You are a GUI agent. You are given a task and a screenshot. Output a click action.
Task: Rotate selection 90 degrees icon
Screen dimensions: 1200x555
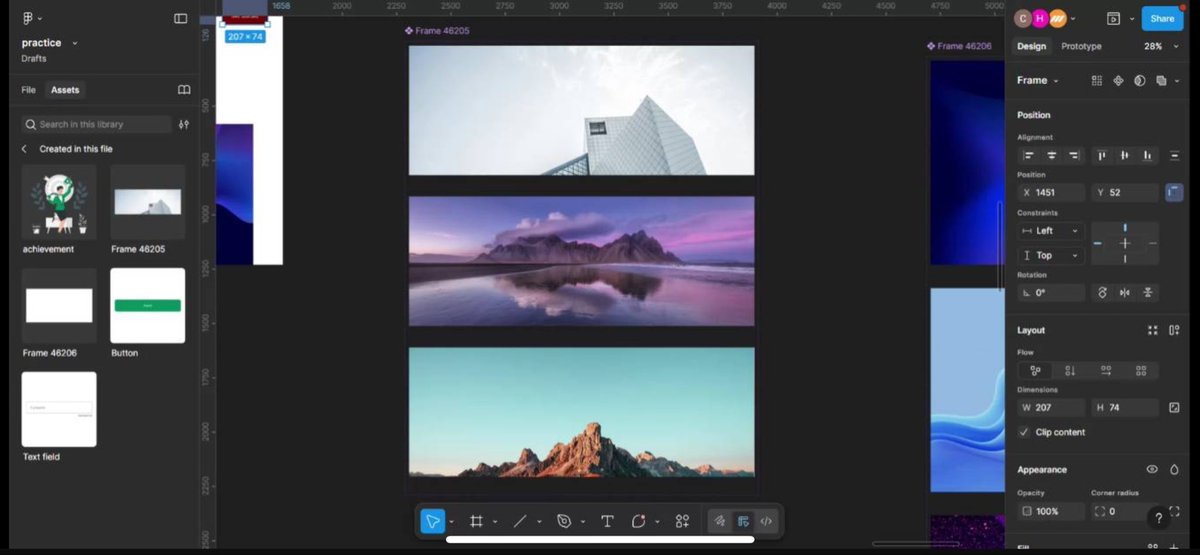(x=1103, y=293)
